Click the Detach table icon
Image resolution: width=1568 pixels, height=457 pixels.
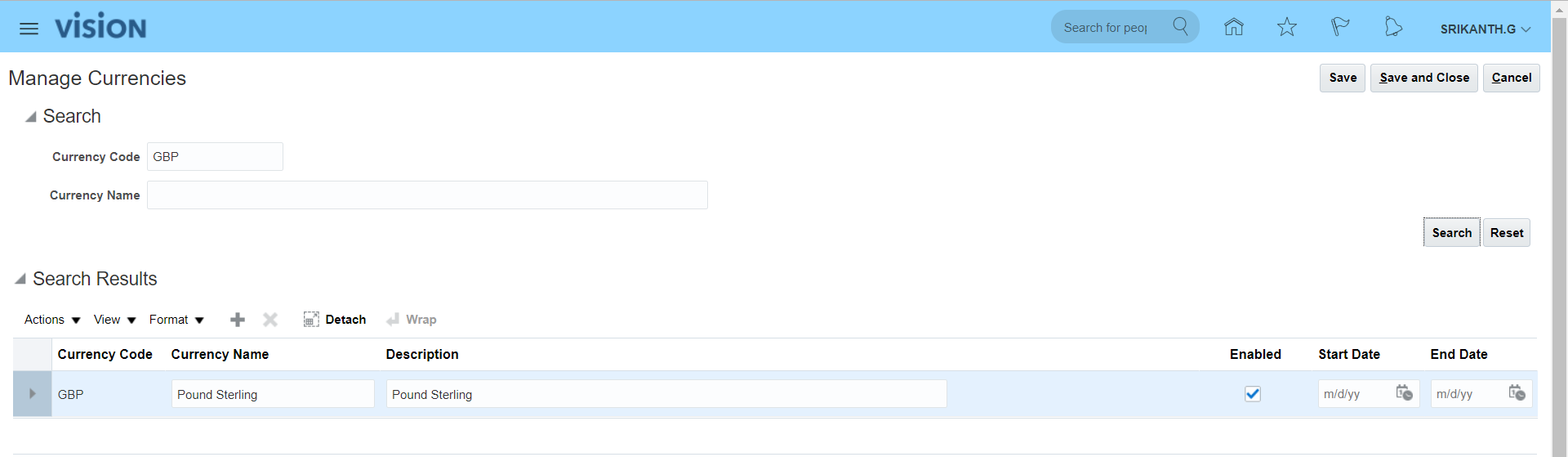311,320
